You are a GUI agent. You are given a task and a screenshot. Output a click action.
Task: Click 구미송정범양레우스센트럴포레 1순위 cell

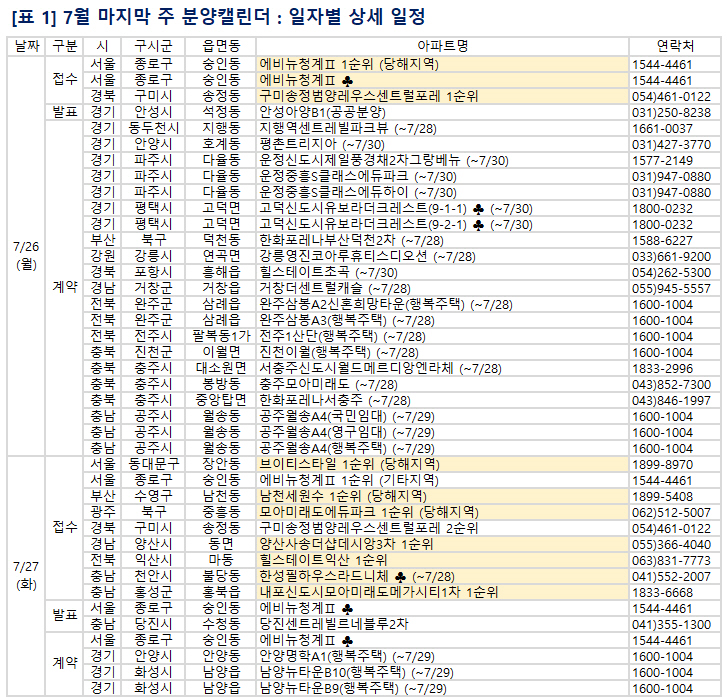(442, 96)
